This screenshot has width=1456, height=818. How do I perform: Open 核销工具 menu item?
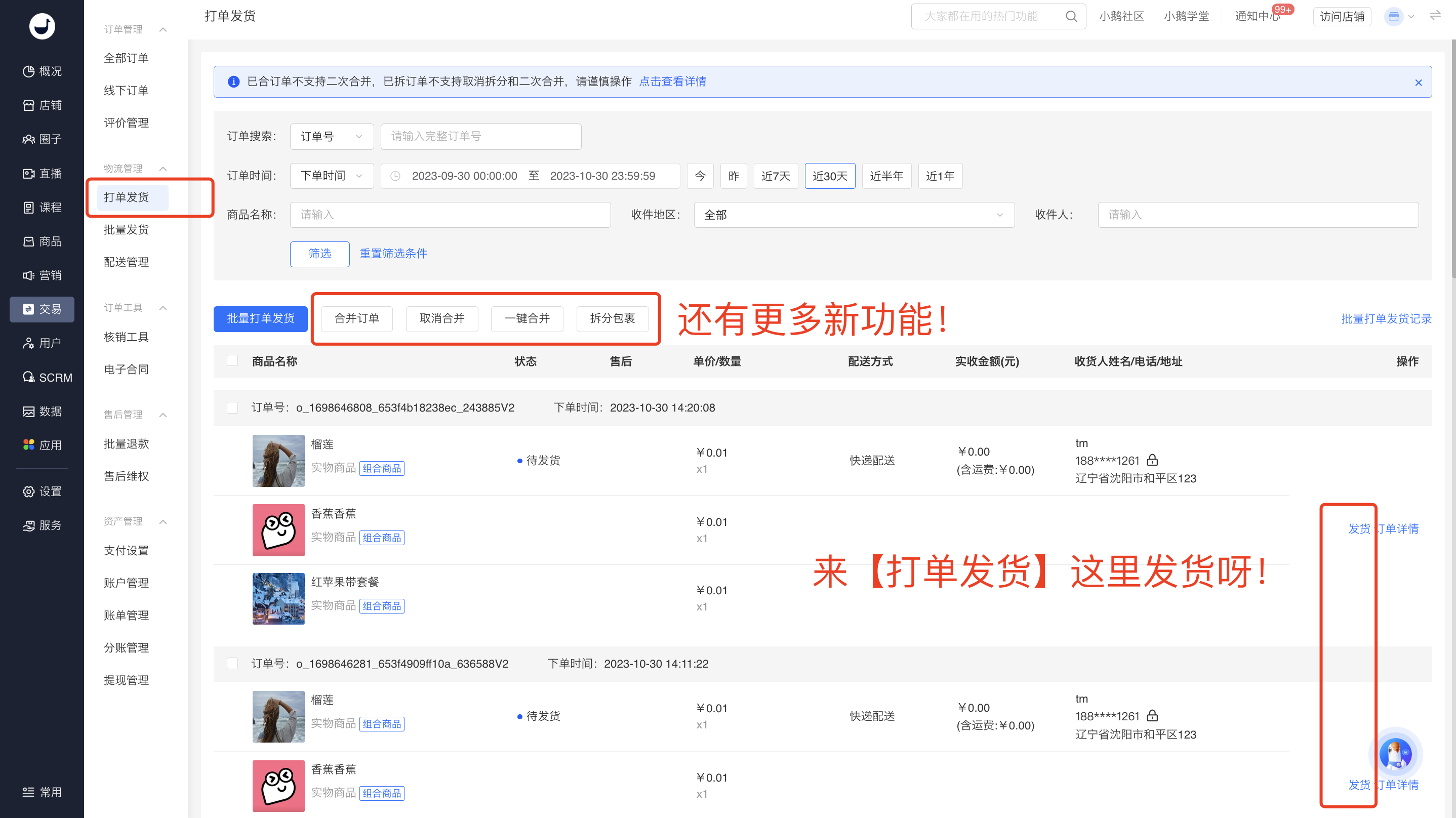[126, 337]
